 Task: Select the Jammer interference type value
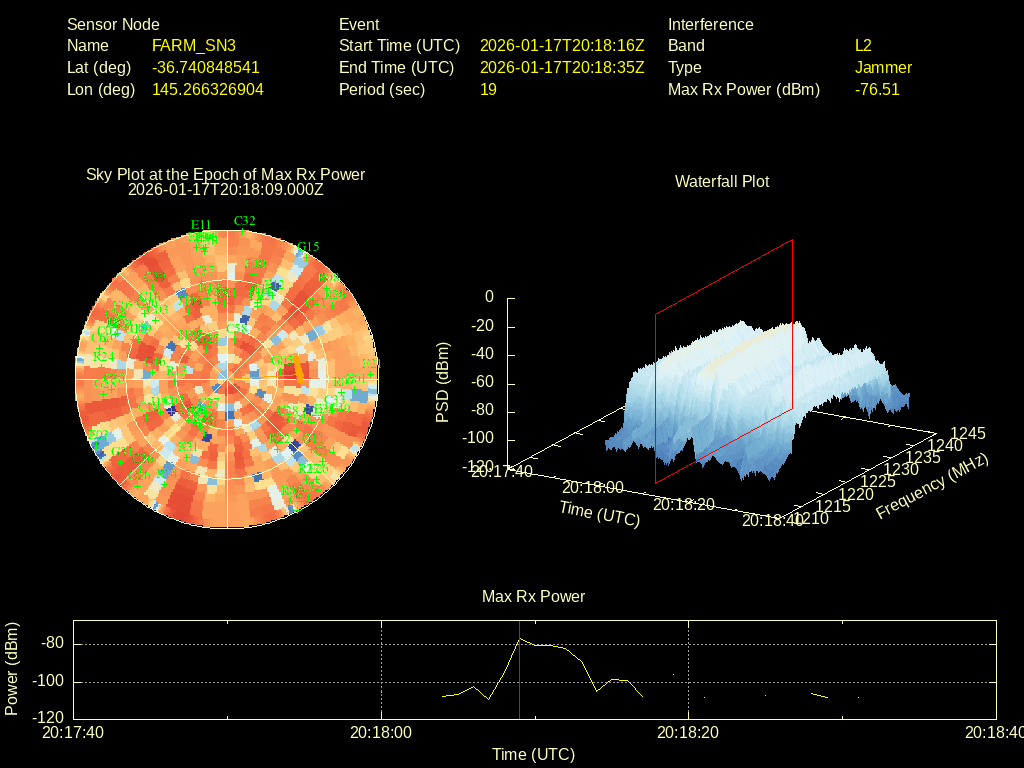pos(883,68)
